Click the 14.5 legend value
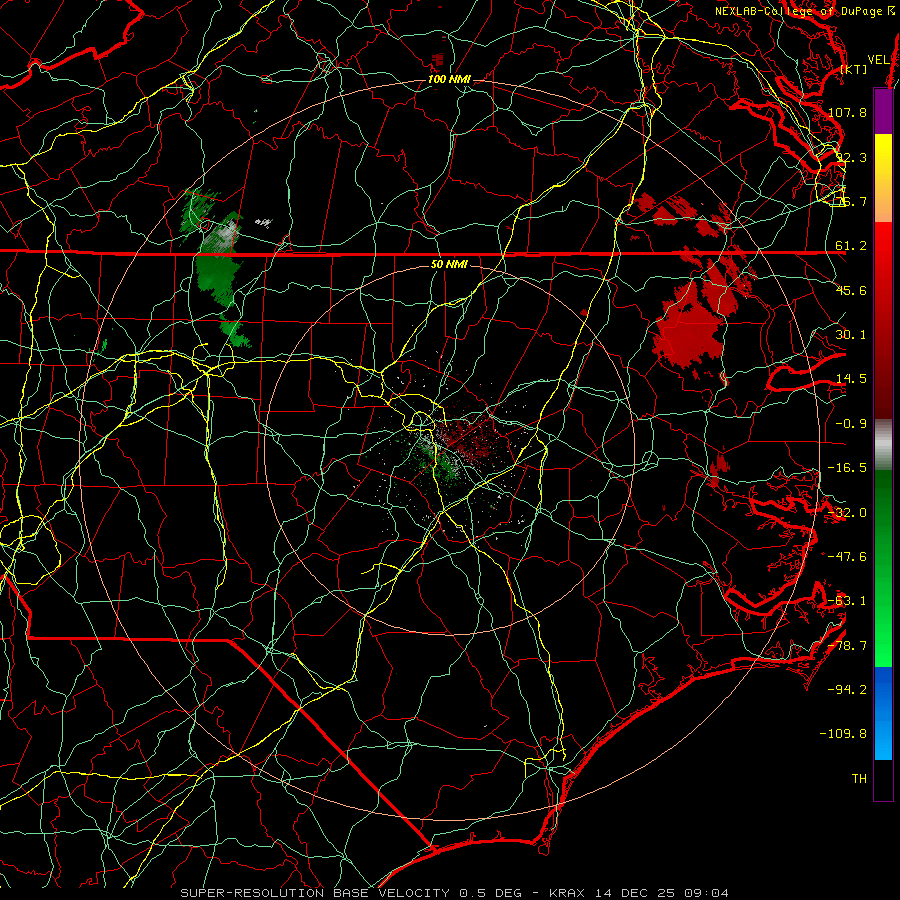Viewport: 900px width, 900px height. point(851,379)
